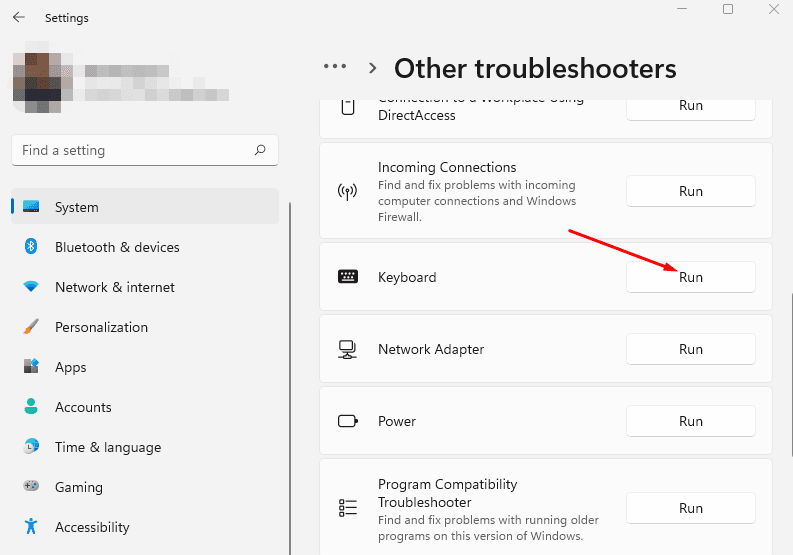Open Network & internet settings
The height and width of the screenshot is (555, 793).
pyautogui.click(x=145, y=287)
